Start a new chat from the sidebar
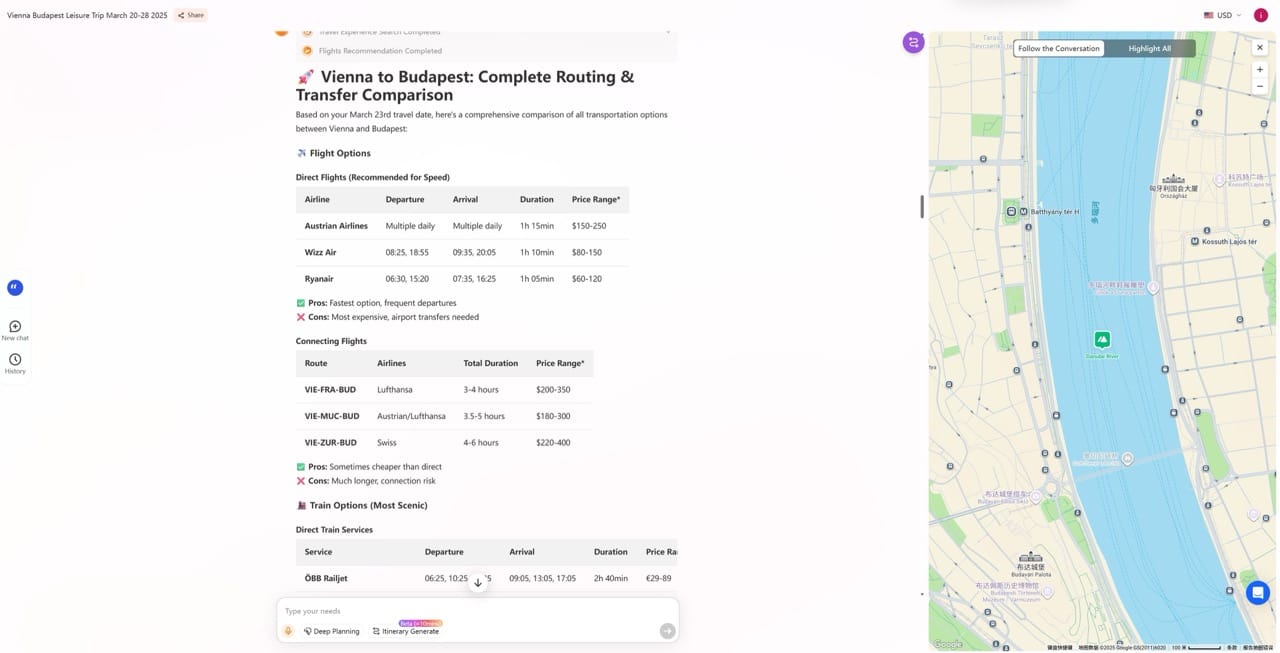 [x=15, y=327]
